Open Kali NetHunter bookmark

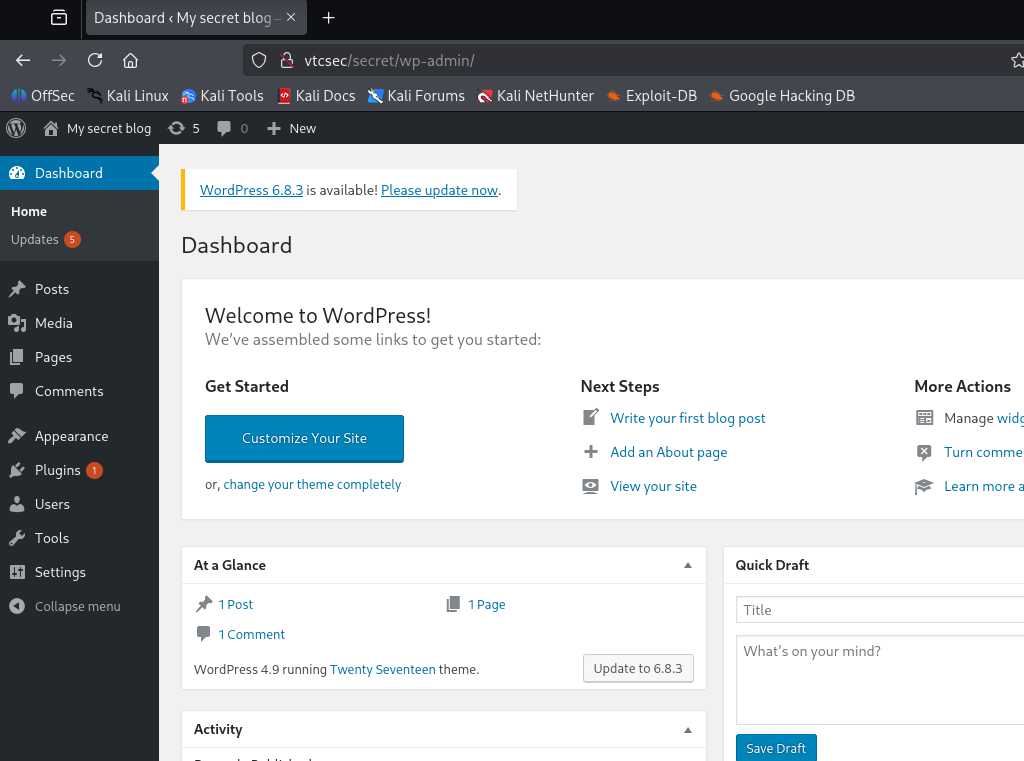[x=536, y=96]
